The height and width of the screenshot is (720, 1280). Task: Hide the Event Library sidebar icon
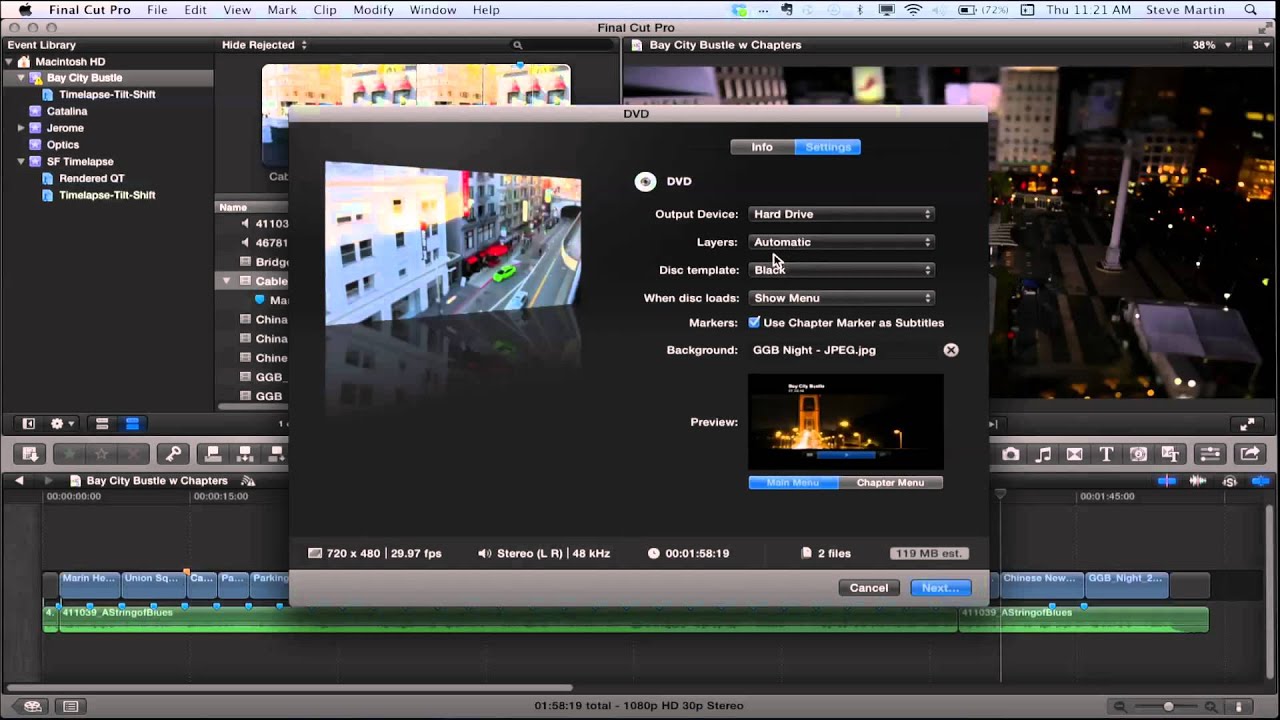[28, 424]
